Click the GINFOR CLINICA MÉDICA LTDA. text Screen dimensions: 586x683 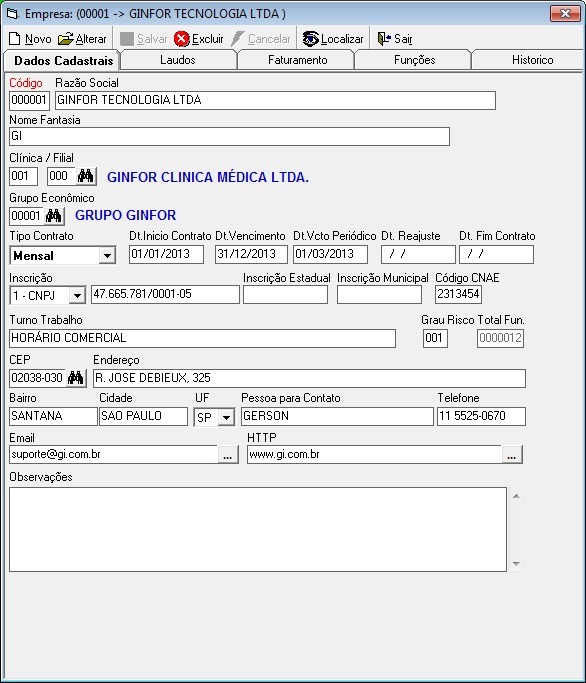pyautogui.click(x=208, y=177)
